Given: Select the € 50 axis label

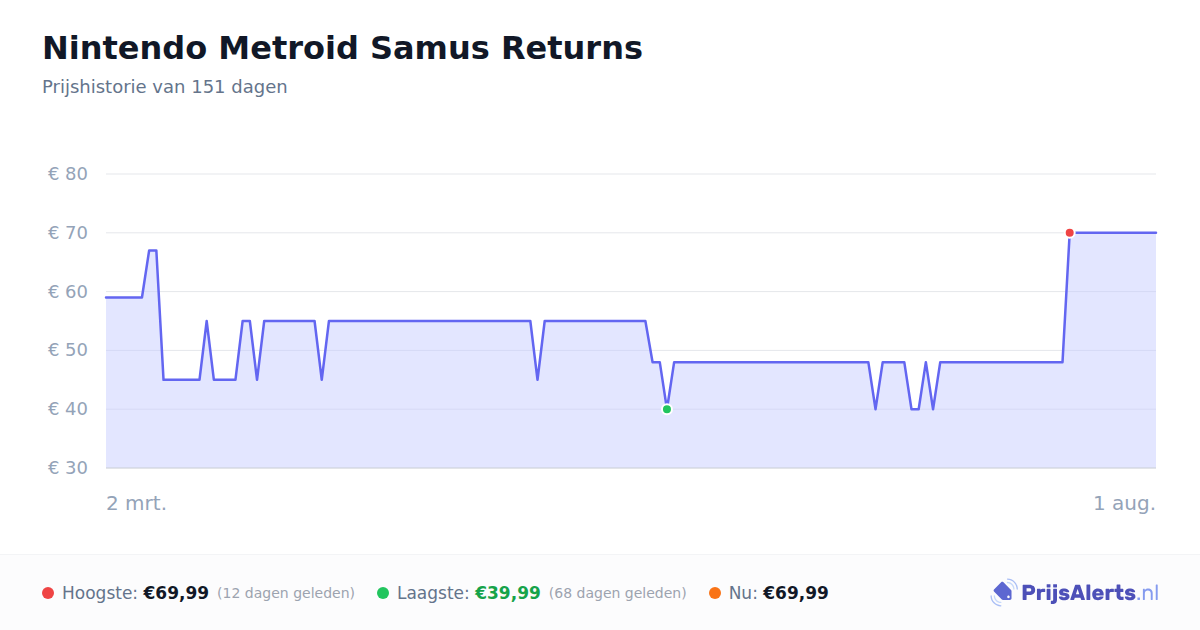Looking at the screenshot, I should coord(68,350).
